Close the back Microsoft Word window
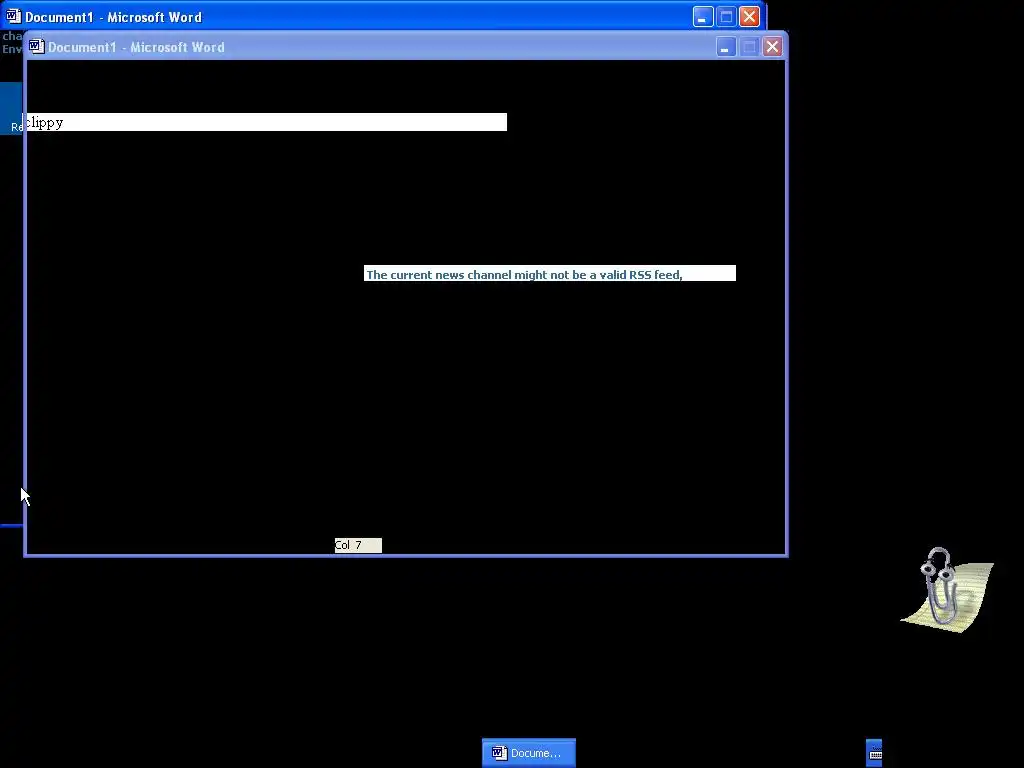Image resolution: width=1024 pixels, height=768 pixels. pyautogui.click(x=750, y=16)
